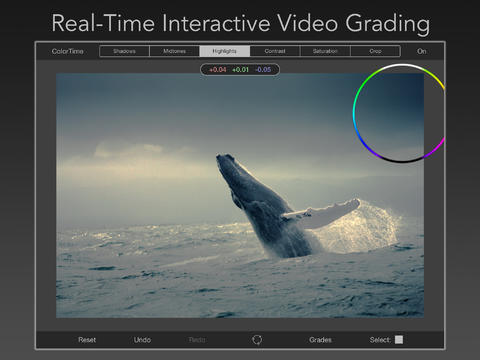Tap the color wheel icon in bottom bar
The height and width of the screenshot is (360, 480).
257,340
